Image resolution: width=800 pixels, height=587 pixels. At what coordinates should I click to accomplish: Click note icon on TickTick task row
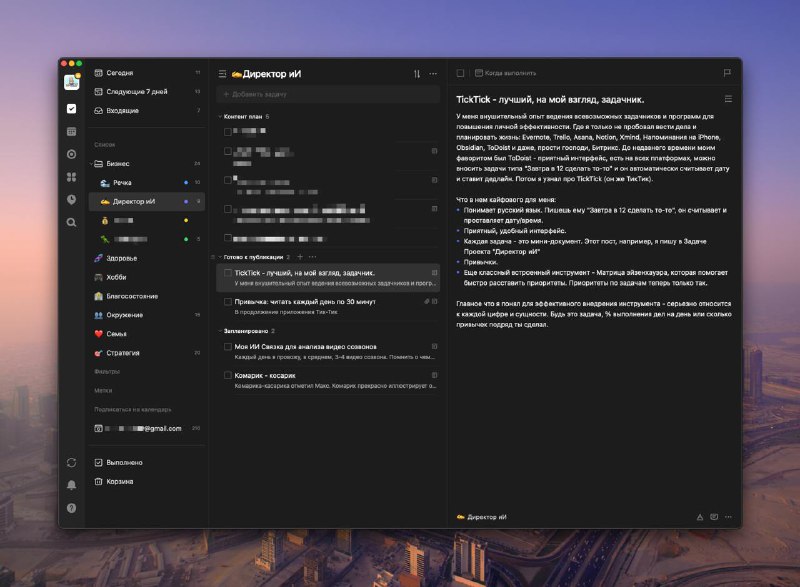click(x=434, y=273)
